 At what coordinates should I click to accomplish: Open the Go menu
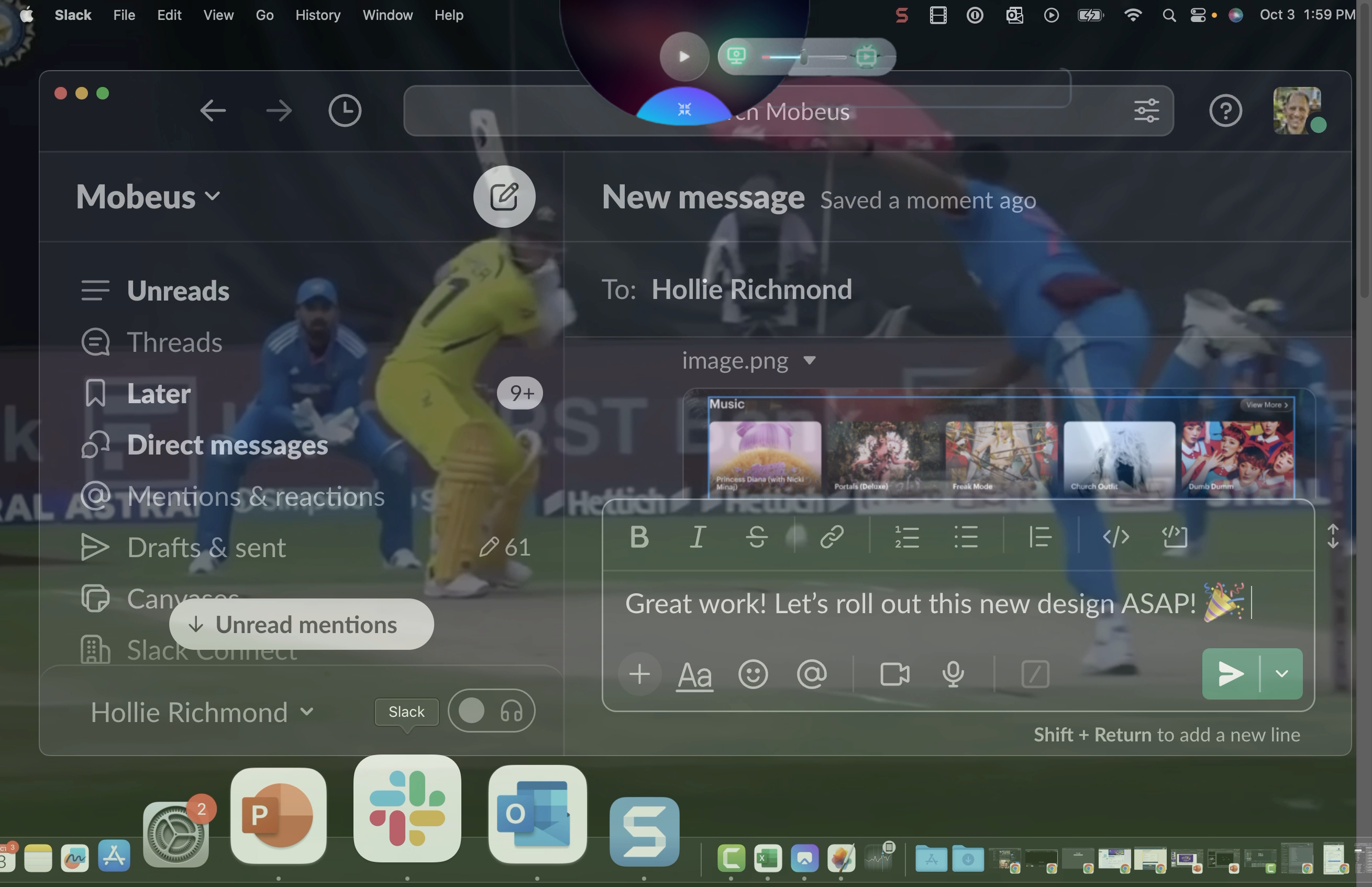point(264,15)
